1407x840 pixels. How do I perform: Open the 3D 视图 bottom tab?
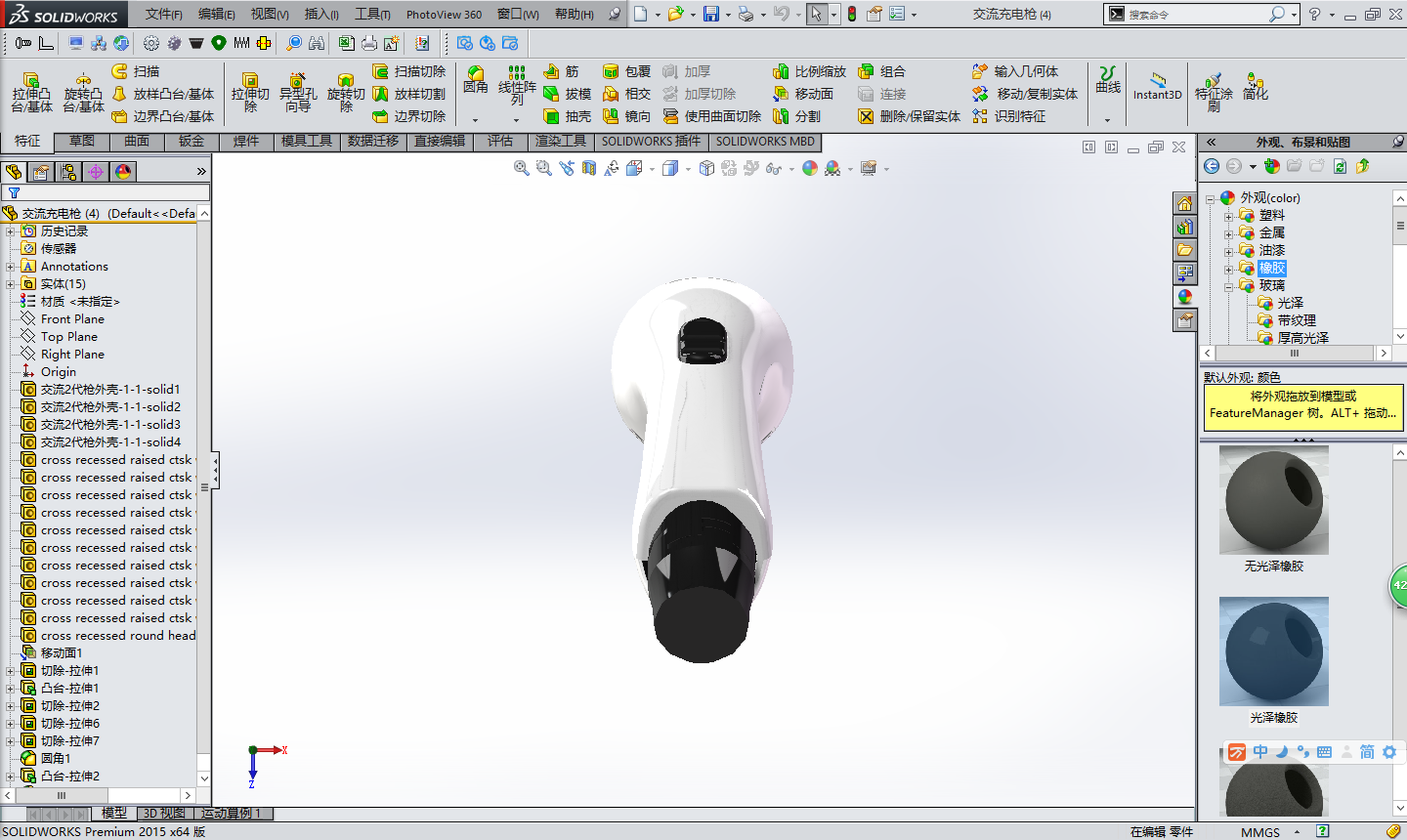tap(164, 813)
